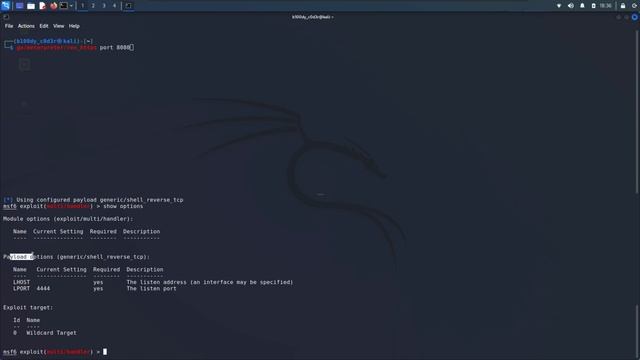Click the terminal window title text
The image size is (640, 360).
tap(313, 17)
